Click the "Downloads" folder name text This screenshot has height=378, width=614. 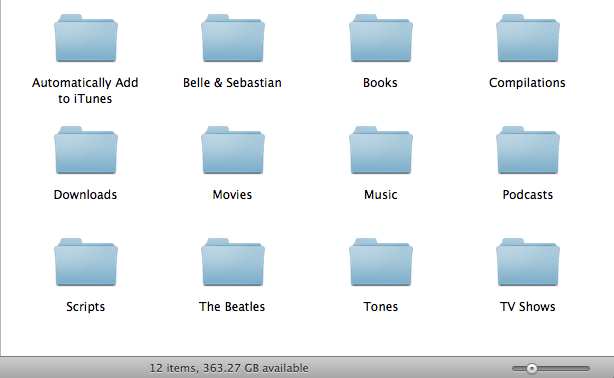tap(85, 195)
